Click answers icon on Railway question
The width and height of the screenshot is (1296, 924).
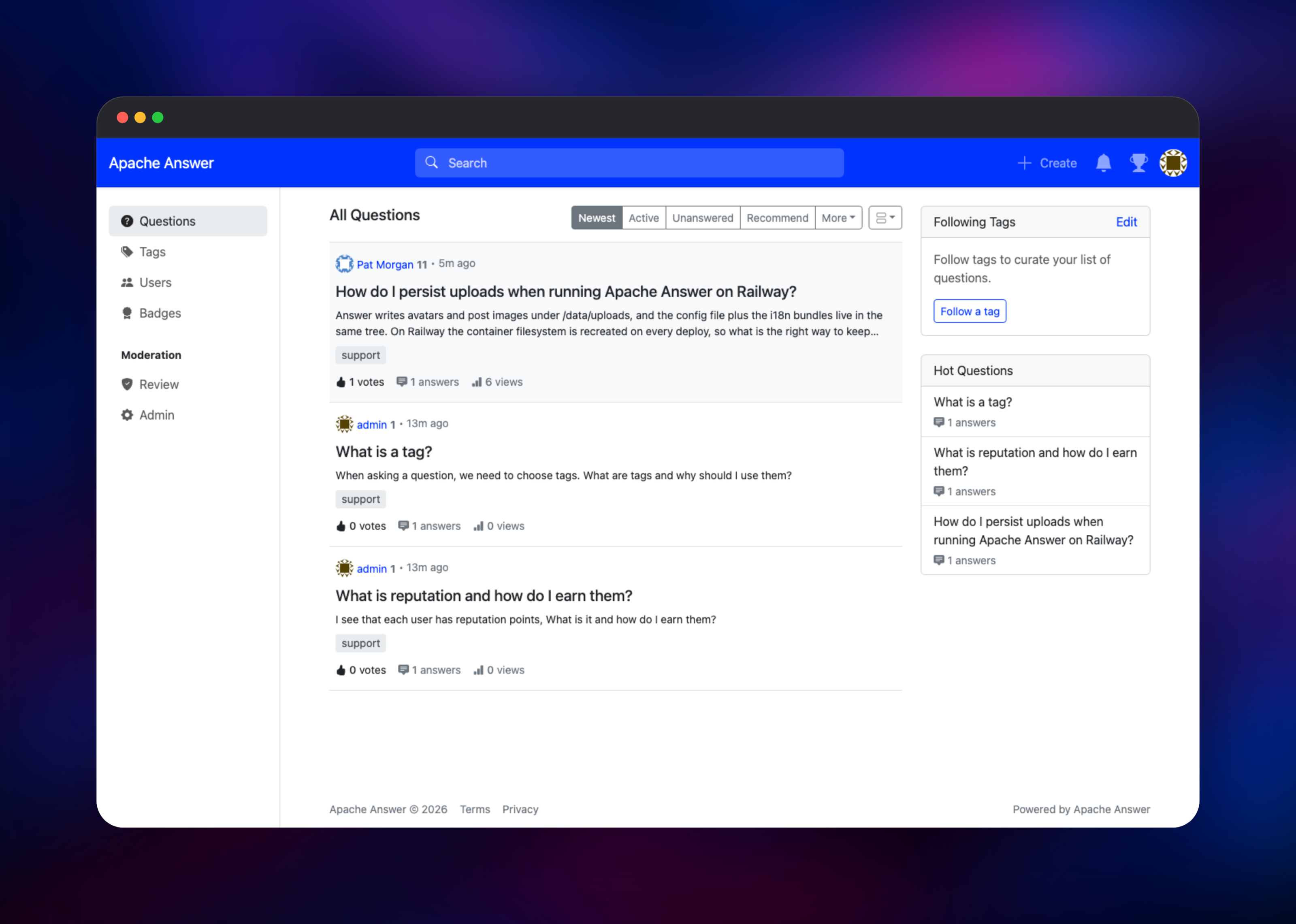pos(401,382)
